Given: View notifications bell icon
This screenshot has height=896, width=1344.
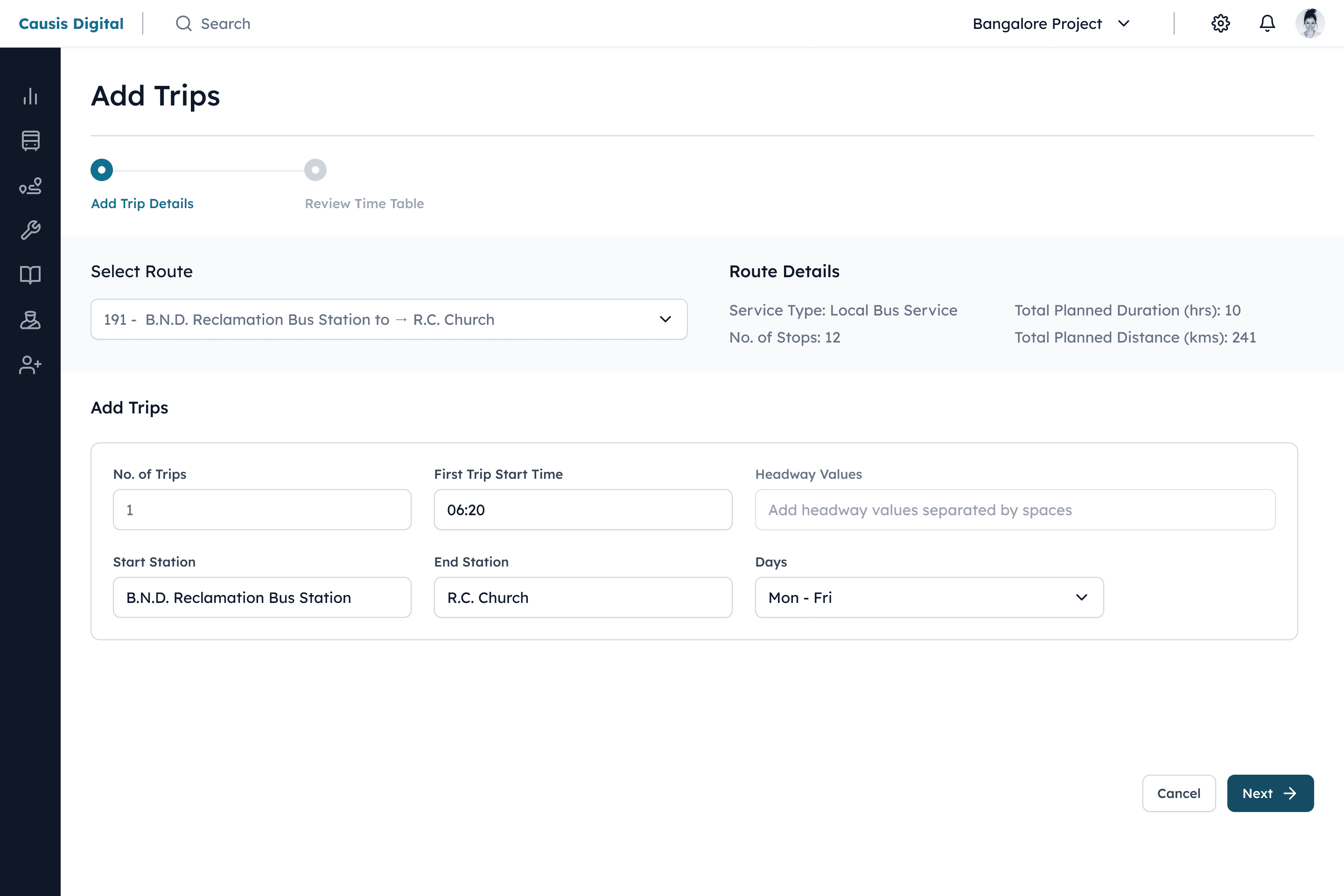Looking at the screenshot, I should coord(1267,23).
